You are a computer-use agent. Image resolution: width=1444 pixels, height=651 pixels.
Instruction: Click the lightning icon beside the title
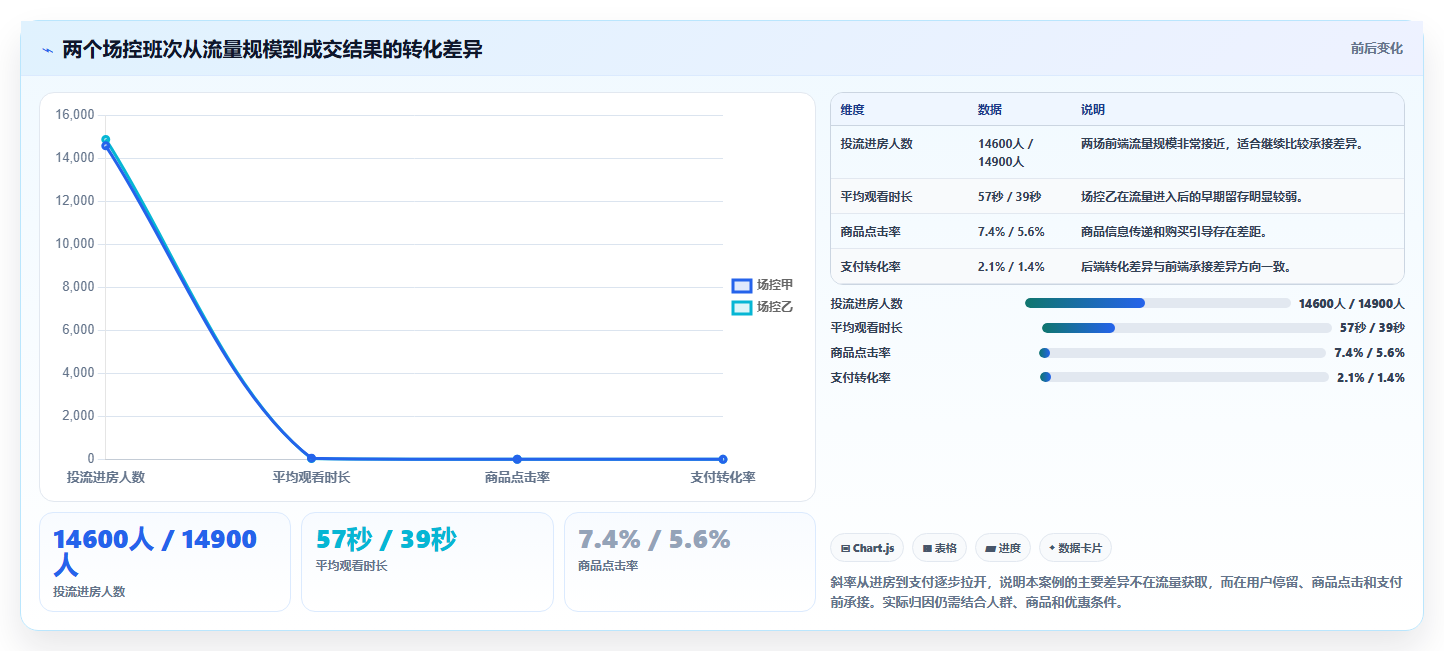coord(48,50)
